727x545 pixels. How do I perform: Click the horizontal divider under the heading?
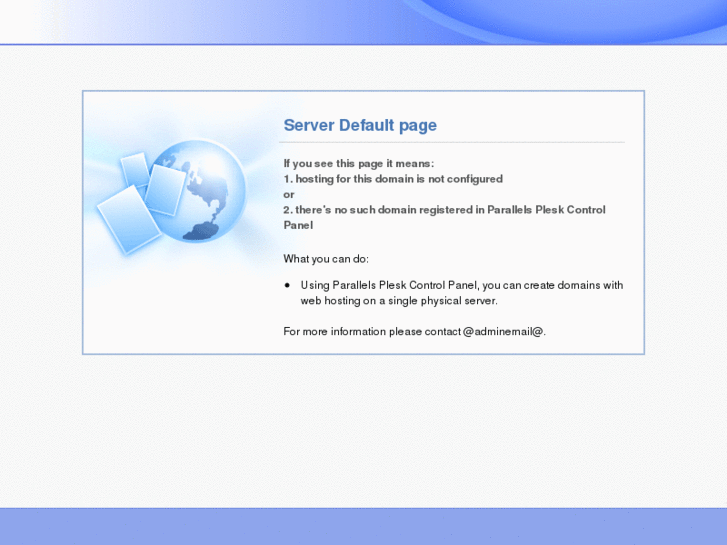coord(452,142)
